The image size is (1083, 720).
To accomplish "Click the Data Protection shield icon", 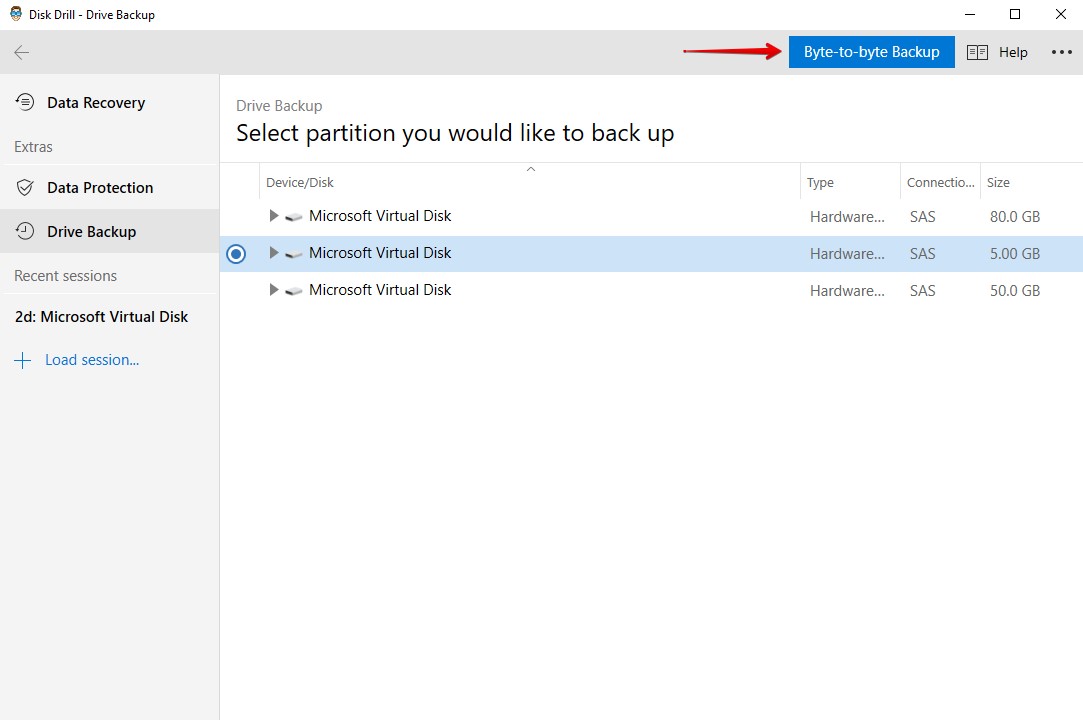I will click(25, 187).
